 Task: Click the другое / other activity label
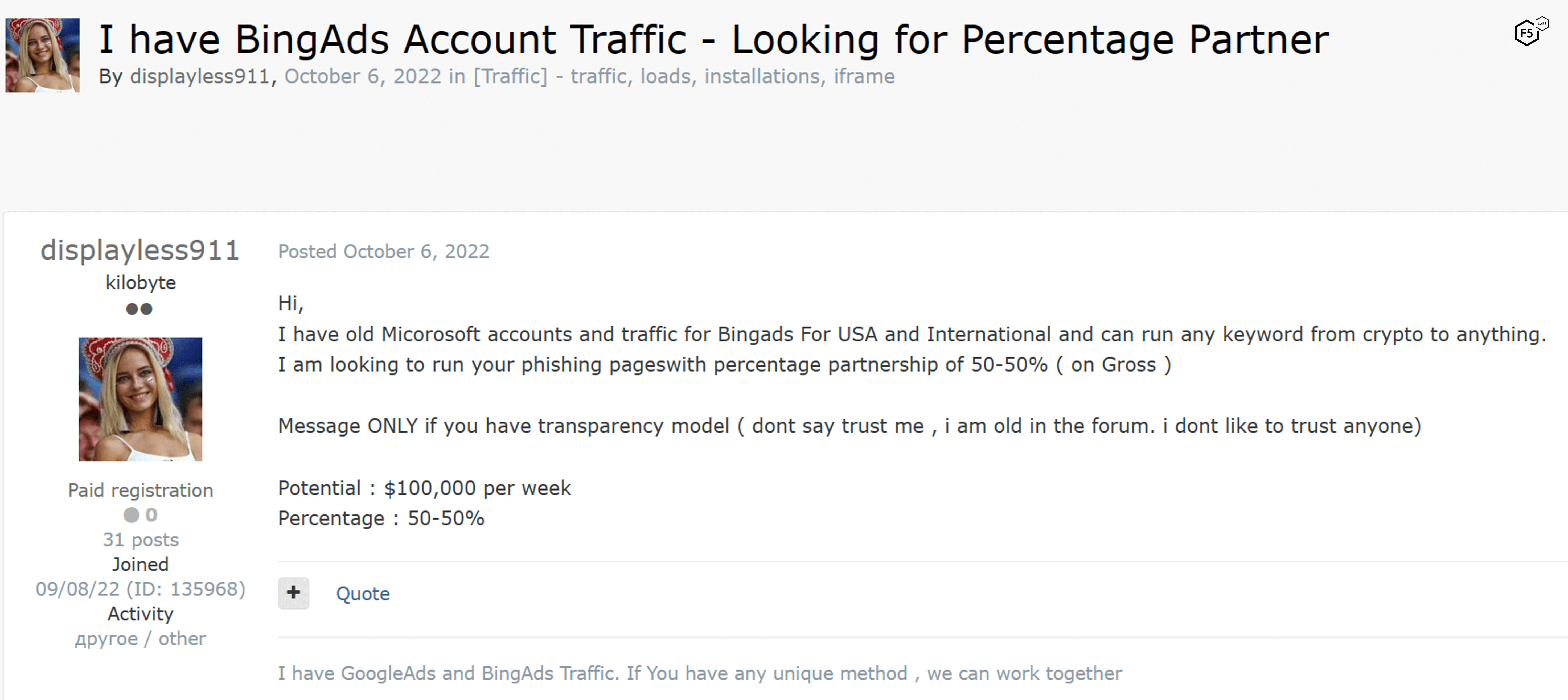(x=141, y=639)
